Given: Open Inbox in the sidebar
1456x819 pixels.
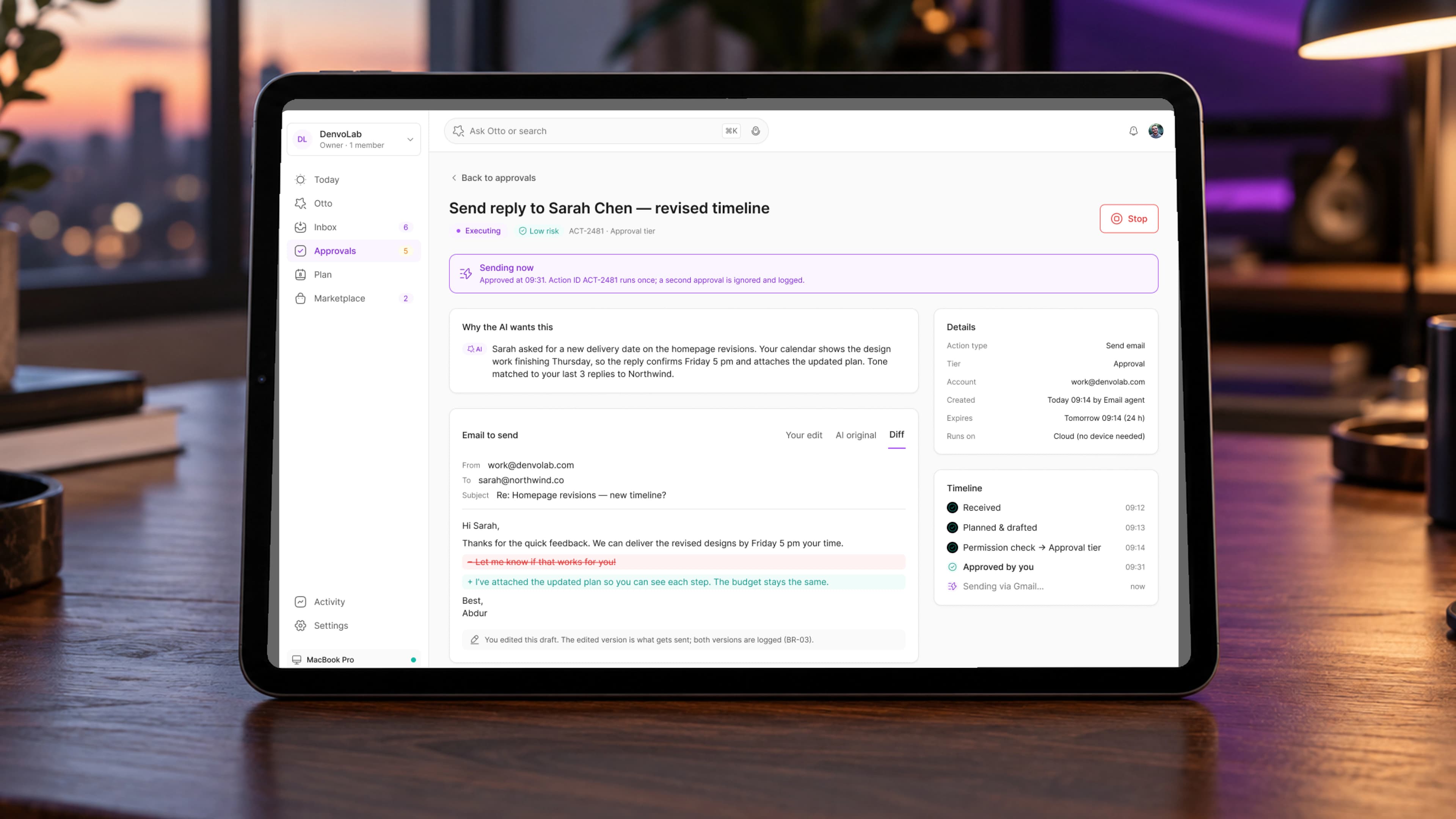Looking at the screenshot, I should tap(354, 227).
